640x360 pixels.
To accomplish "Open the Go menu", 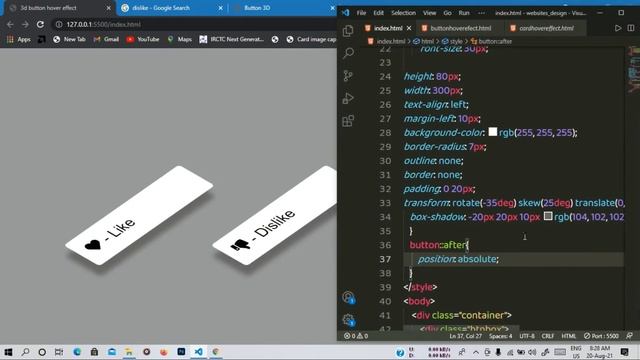I will click(447, 13).
